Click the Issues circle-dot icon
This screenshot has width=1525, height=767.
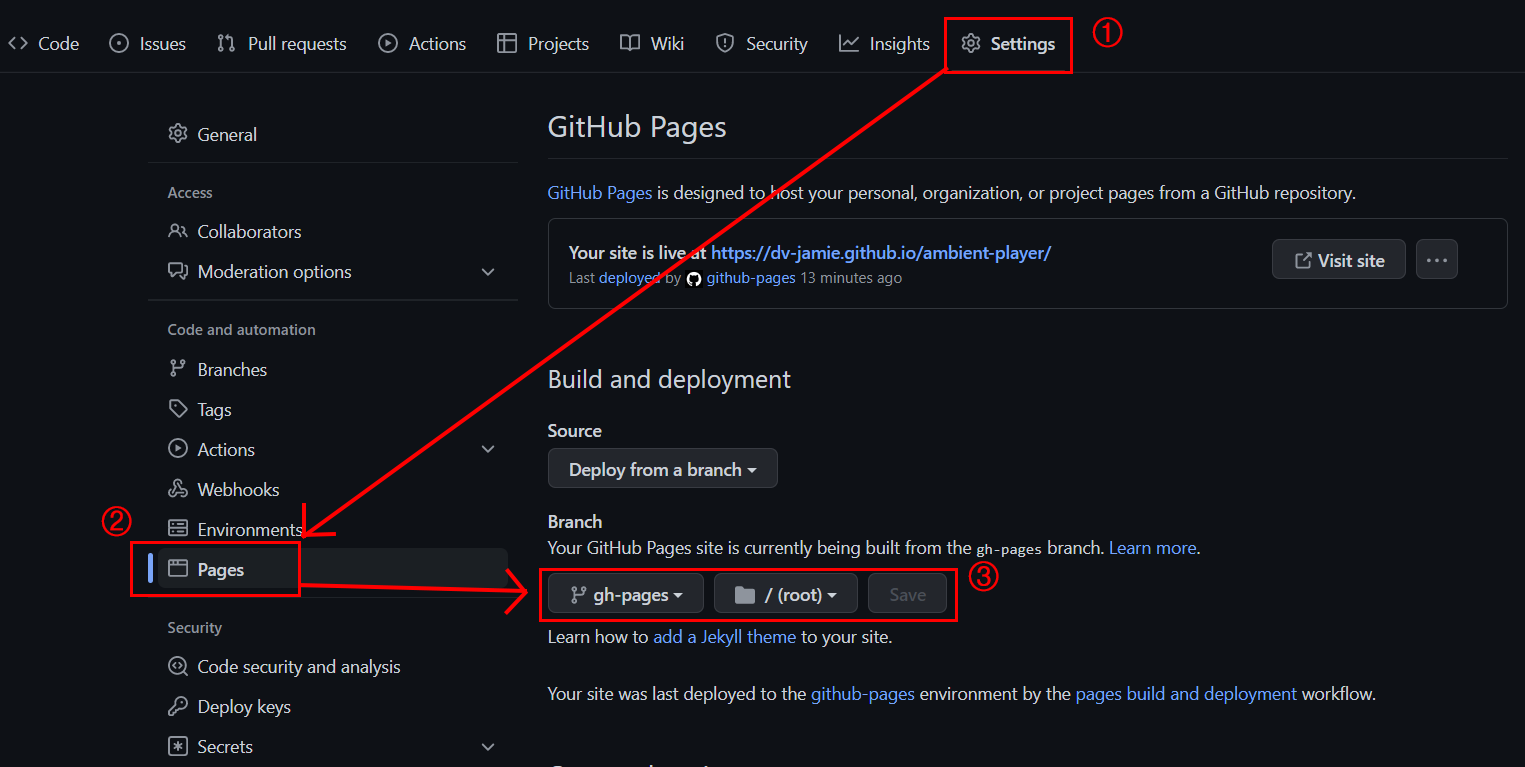tap(119, 43)
